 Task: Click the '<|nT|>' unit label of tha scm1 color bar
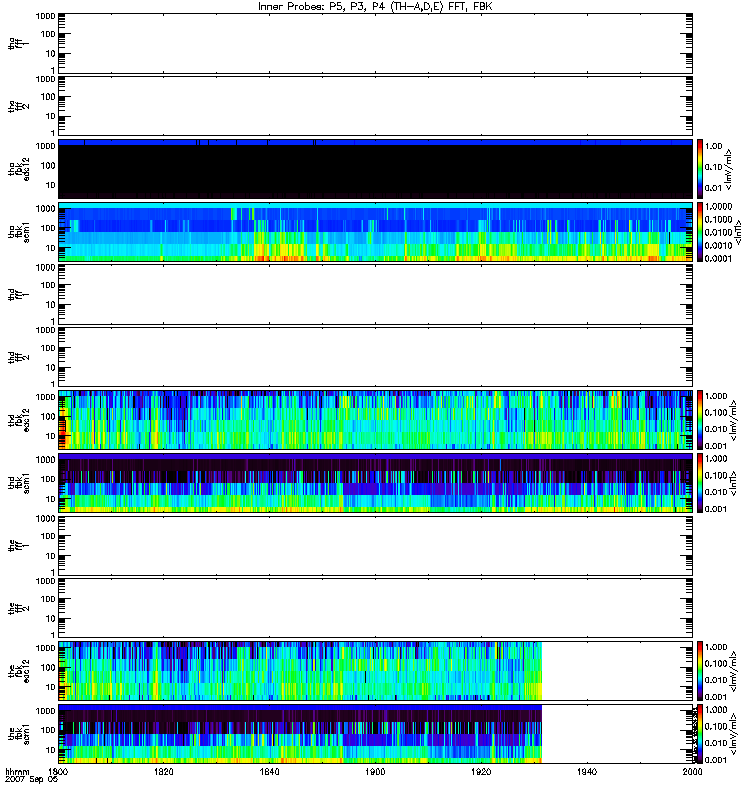click(x=738, y=232)
